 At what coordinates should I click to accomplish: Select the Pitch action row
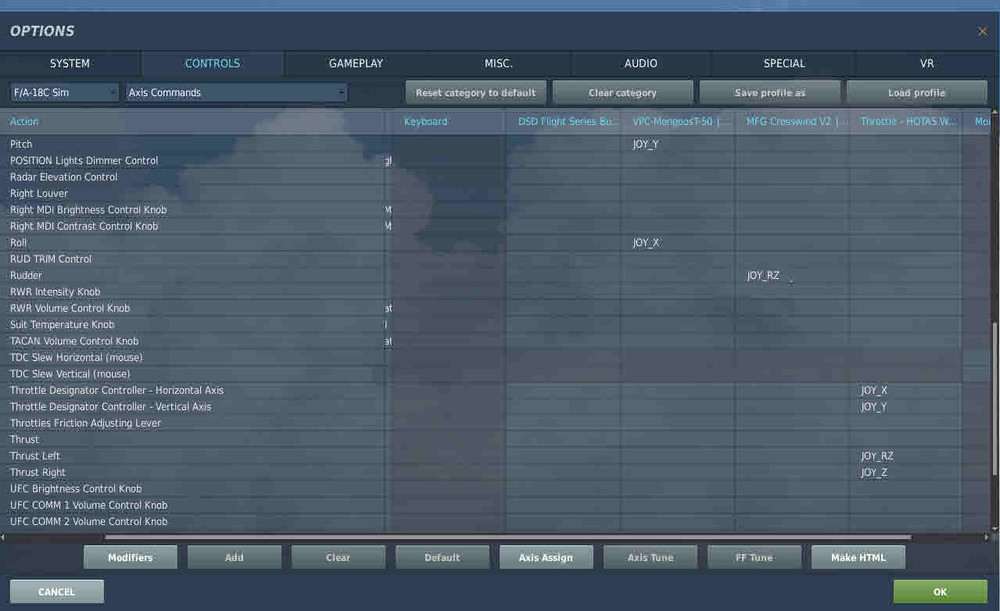191,144
